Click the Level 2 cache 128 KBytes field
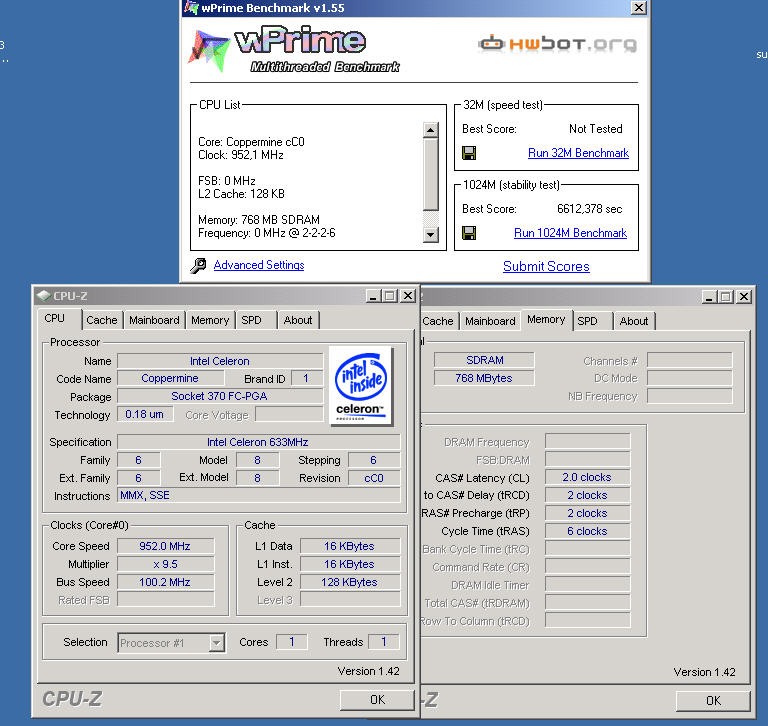The image size is (768, 726). pos(350,582)
